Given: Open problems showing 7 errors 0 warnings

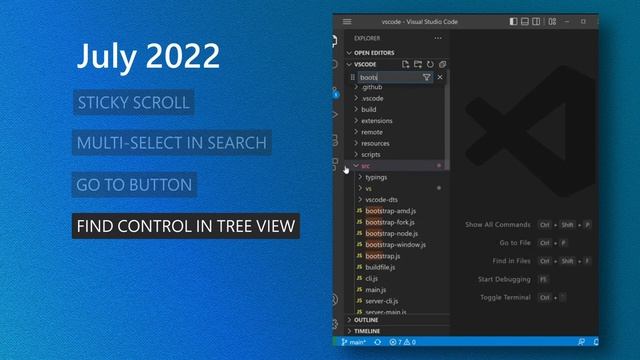Looking at the screenshot, I should [402, 342].
